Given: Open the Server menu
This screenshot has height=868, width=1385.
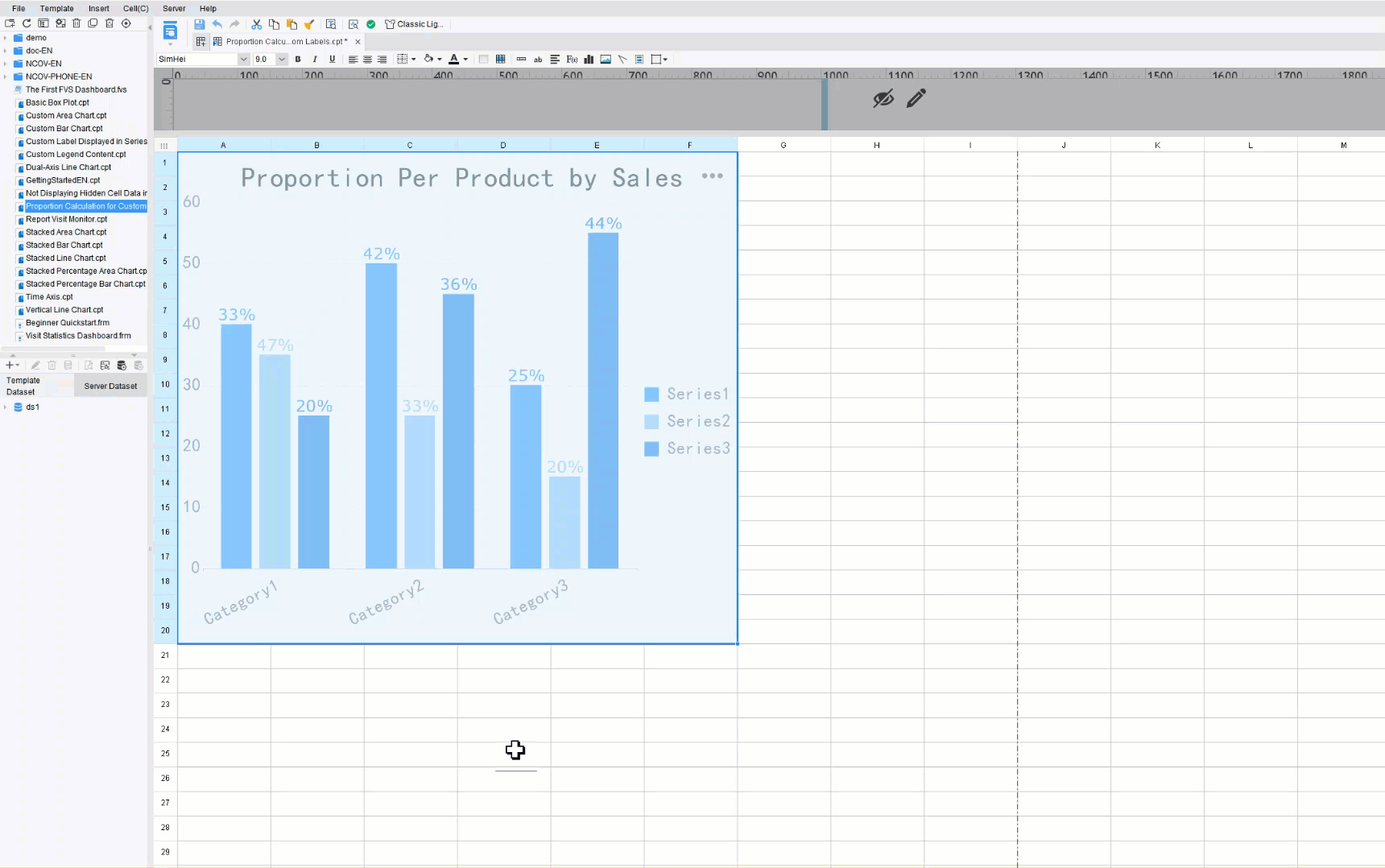Looking at the screenshot, I should point(174,8).
